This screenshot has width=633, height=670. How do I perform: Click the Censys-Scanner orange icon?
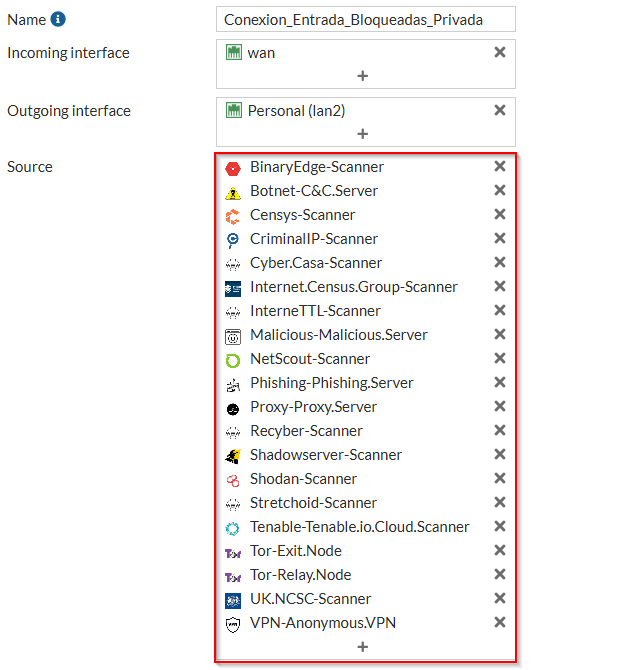click(233, 215)
